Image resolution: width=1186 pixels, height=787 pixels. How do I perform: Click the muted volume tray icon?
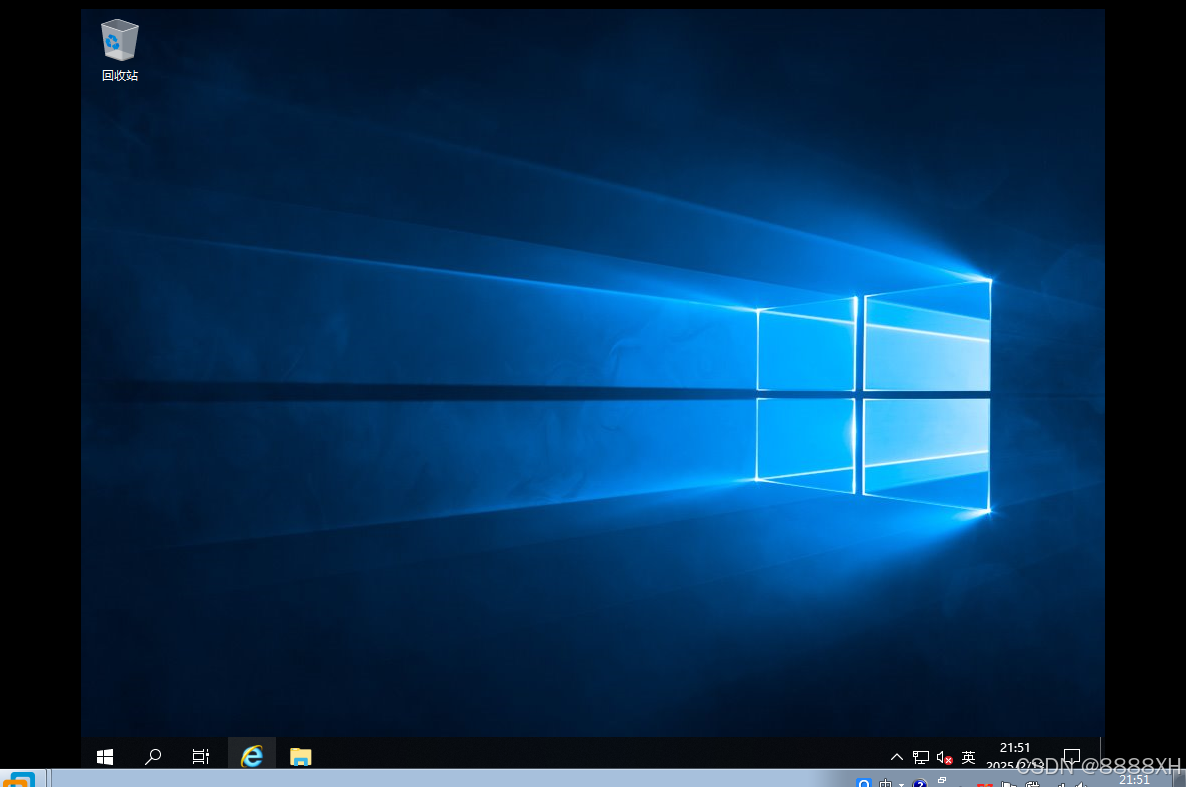click(x=944, y=757)
